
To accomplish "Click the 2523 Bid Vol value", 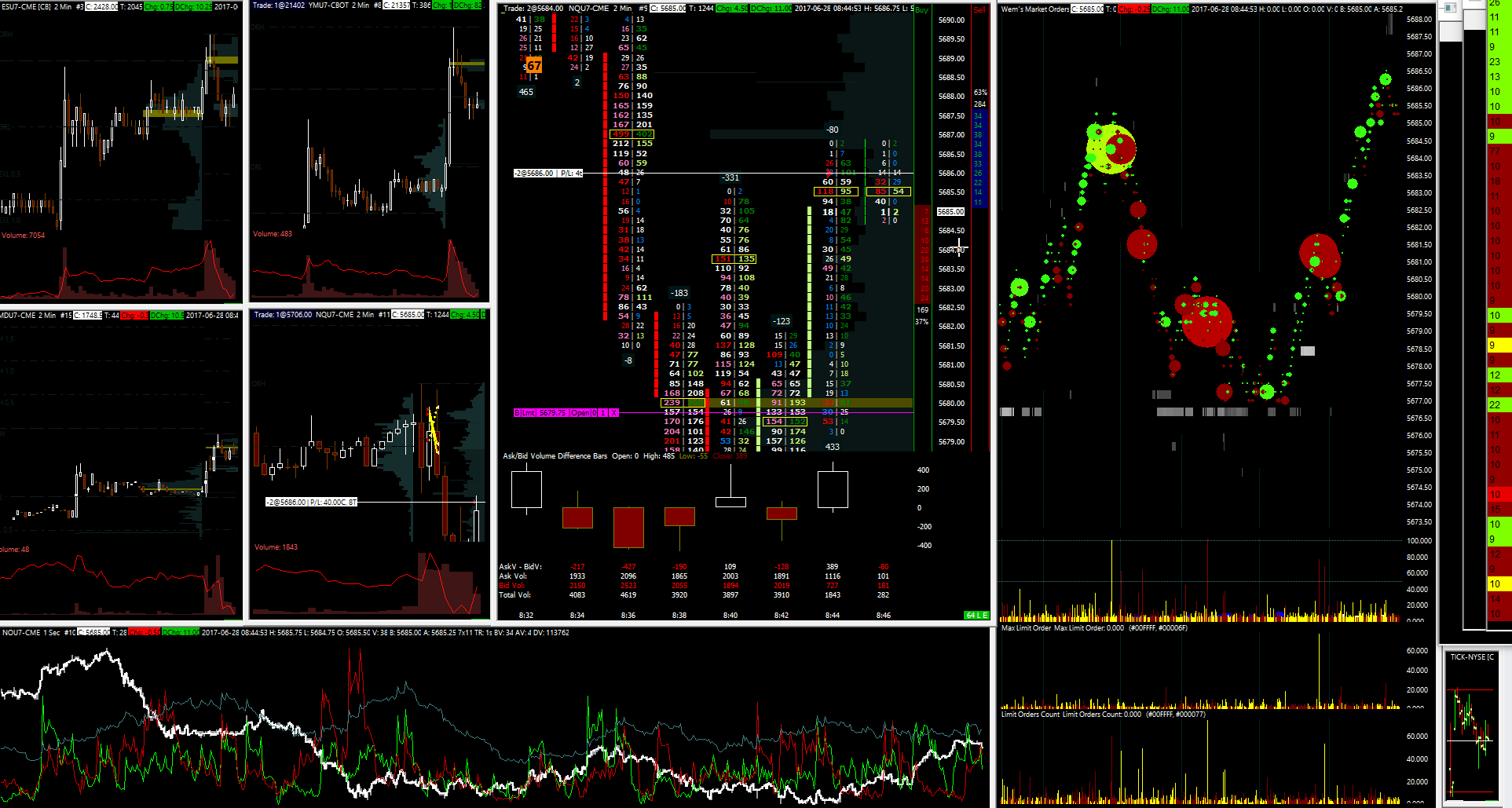I will tap(628, 585).
